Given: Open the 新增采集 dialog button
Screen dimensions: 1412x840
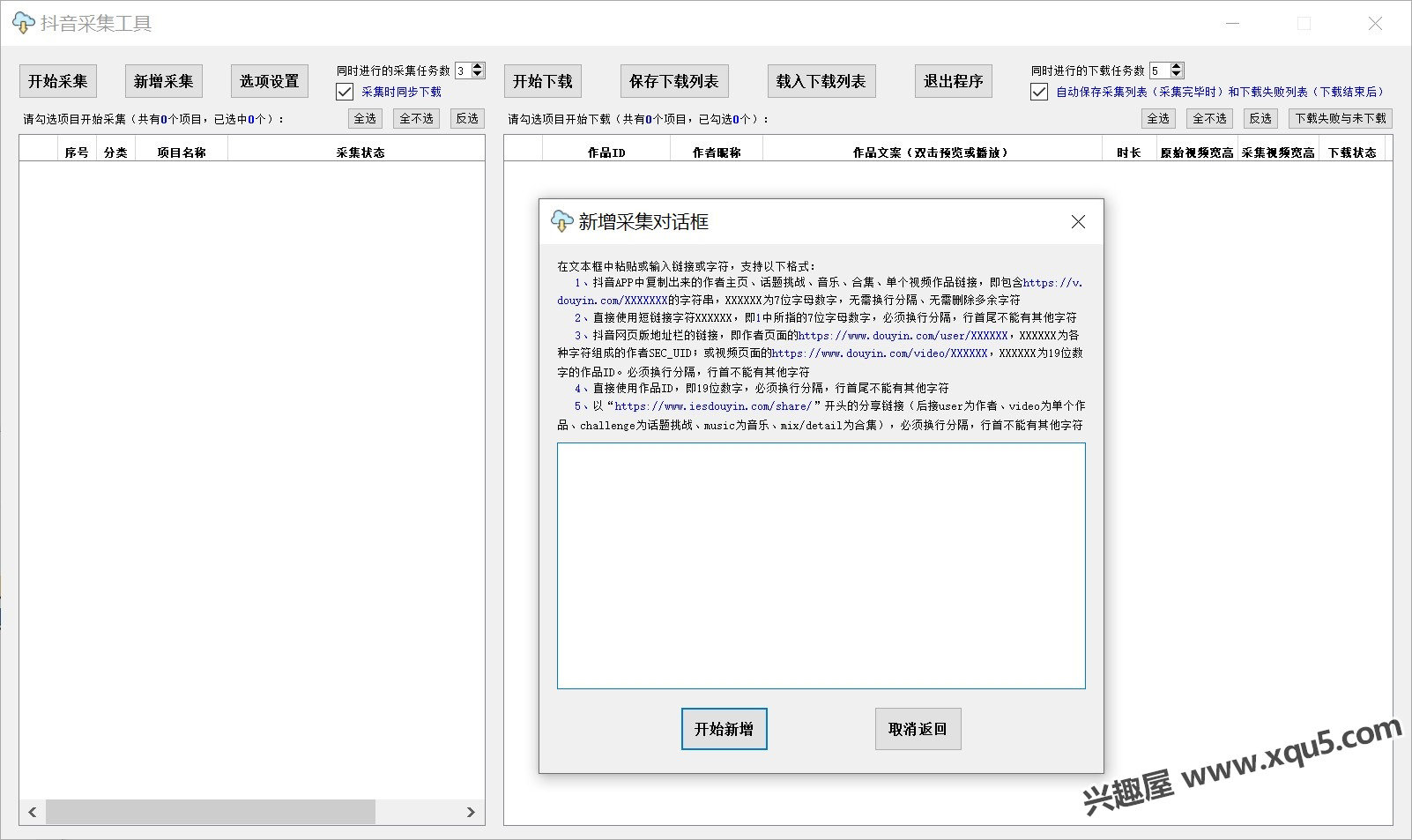Looking at the screenshot, I should coord(164,81).
